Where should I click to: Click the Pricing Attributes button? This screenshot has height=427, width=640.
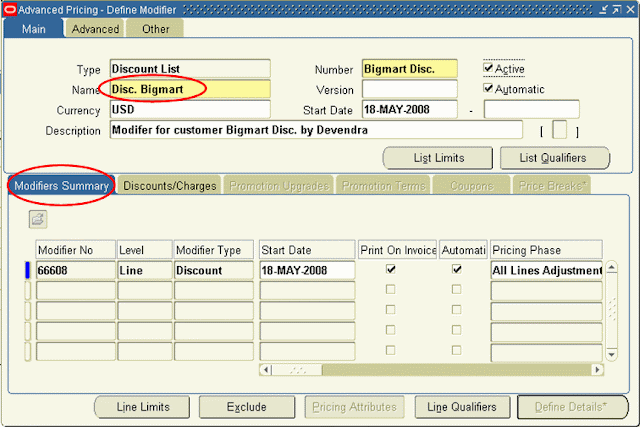(354, 407)
